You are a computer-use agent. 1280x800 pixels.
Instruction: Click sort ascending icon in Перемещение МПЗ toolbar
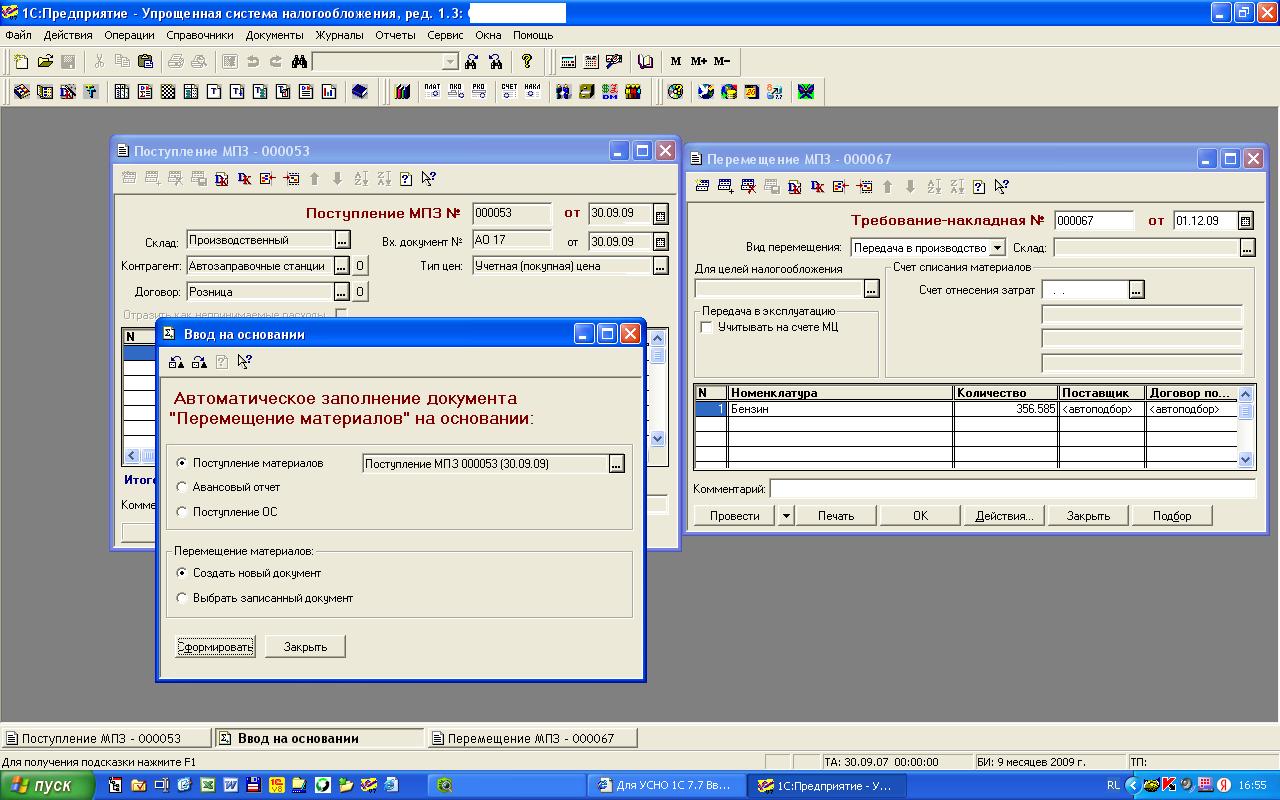(934, 186)
